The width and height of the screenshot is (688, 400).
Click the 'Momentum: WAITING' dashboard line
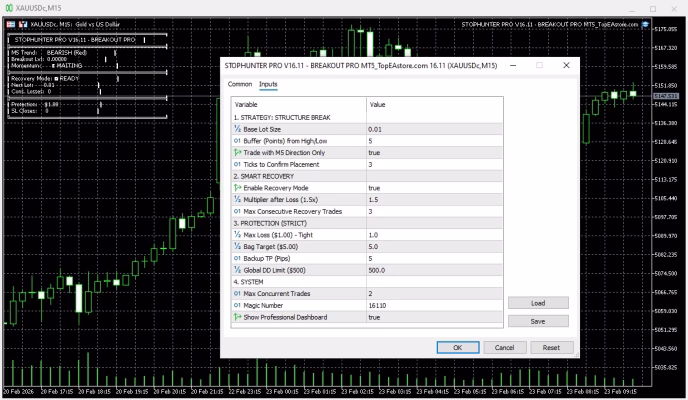click(46, 65)
